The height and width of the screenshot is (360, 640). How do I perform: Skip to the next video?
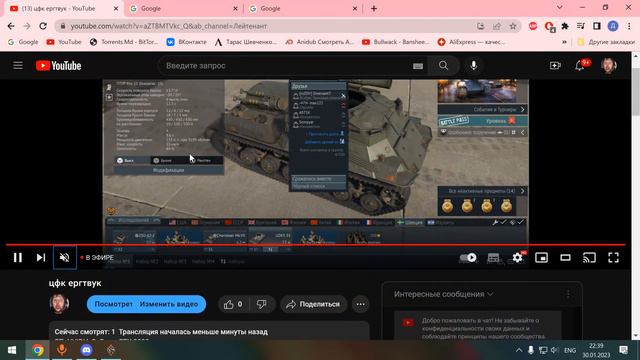point(41,258)
